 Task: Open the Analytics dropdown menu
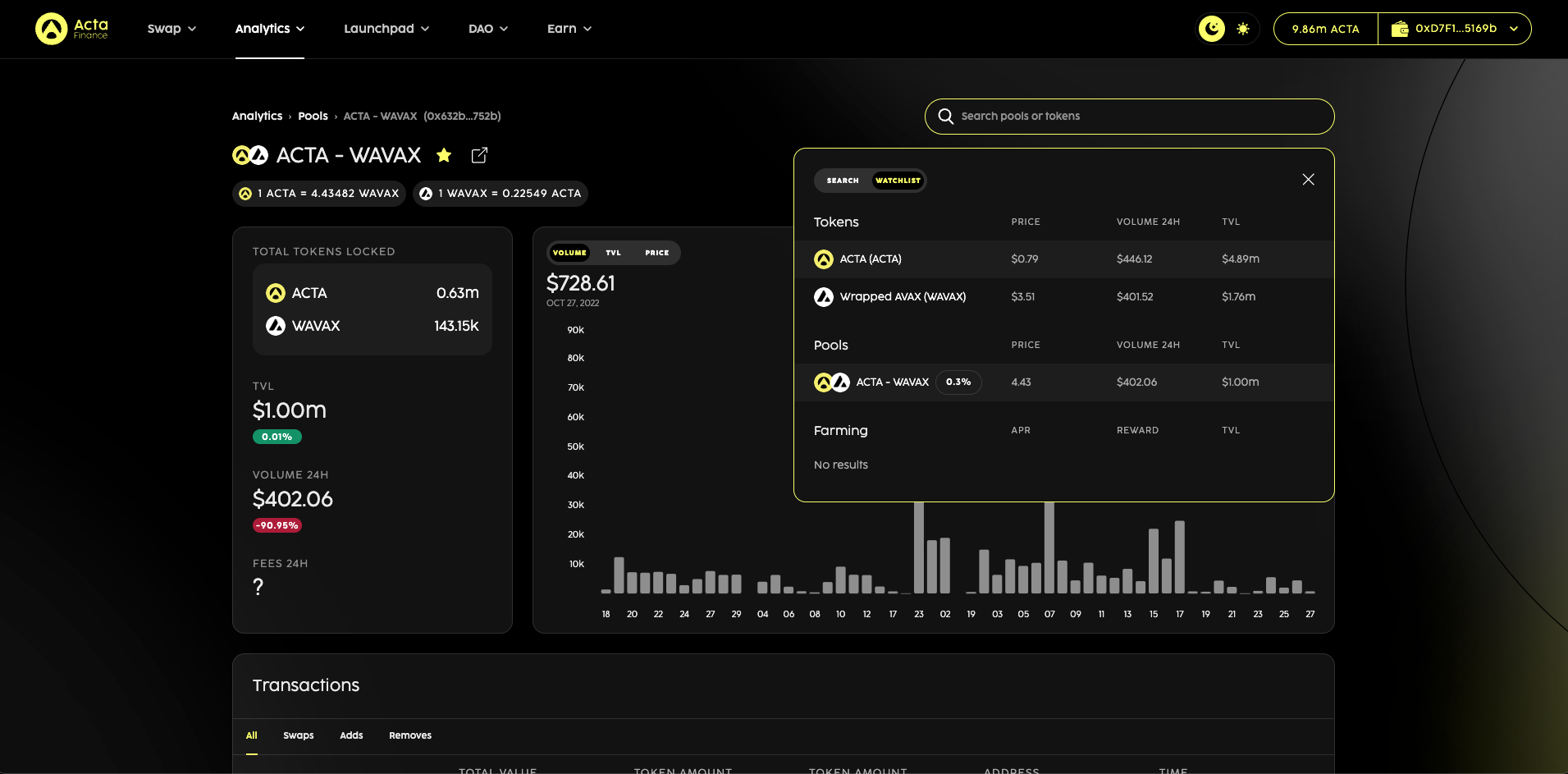click(x=270, y=29)
